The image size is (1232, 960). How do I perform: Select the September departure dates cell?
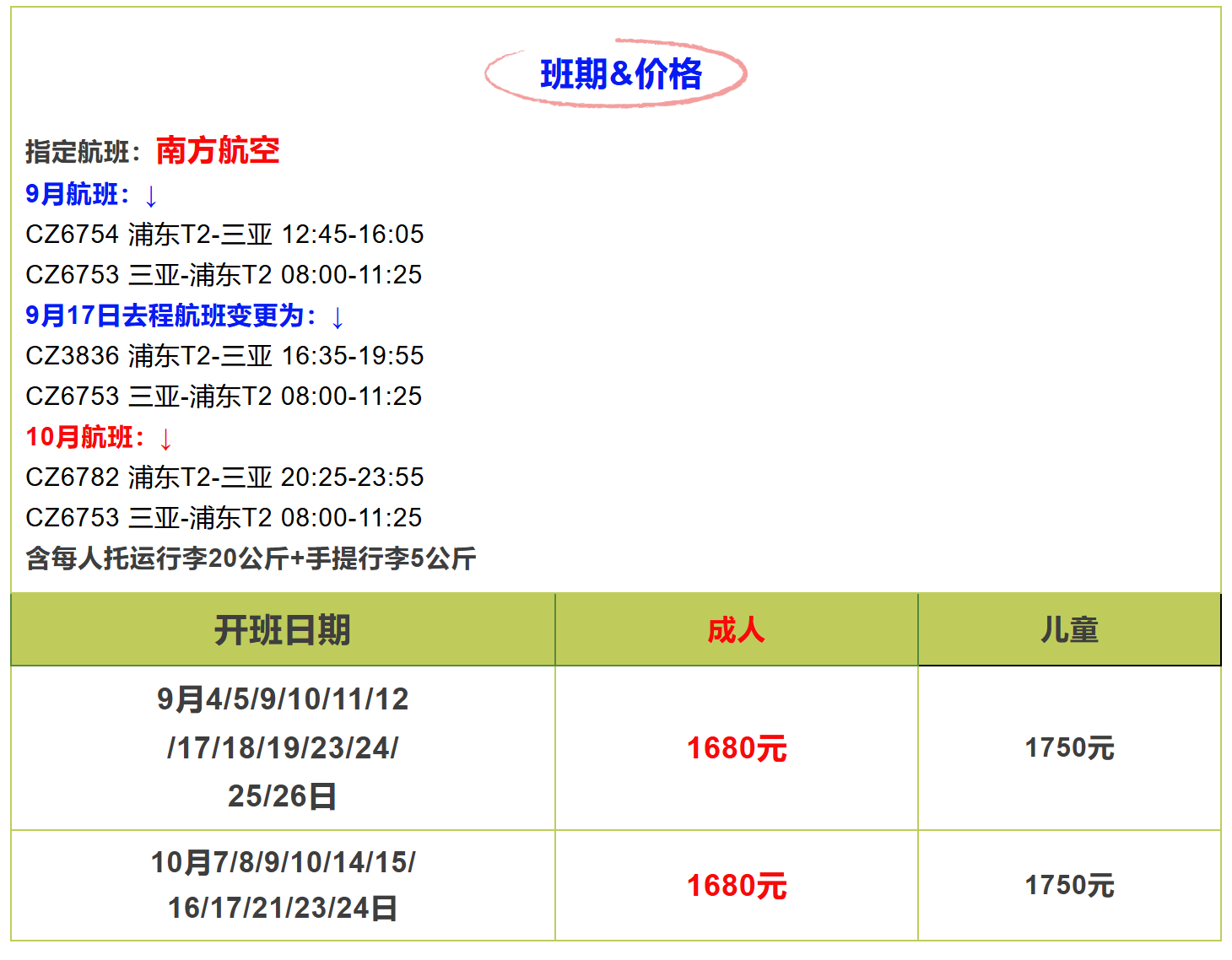point(283,747)
